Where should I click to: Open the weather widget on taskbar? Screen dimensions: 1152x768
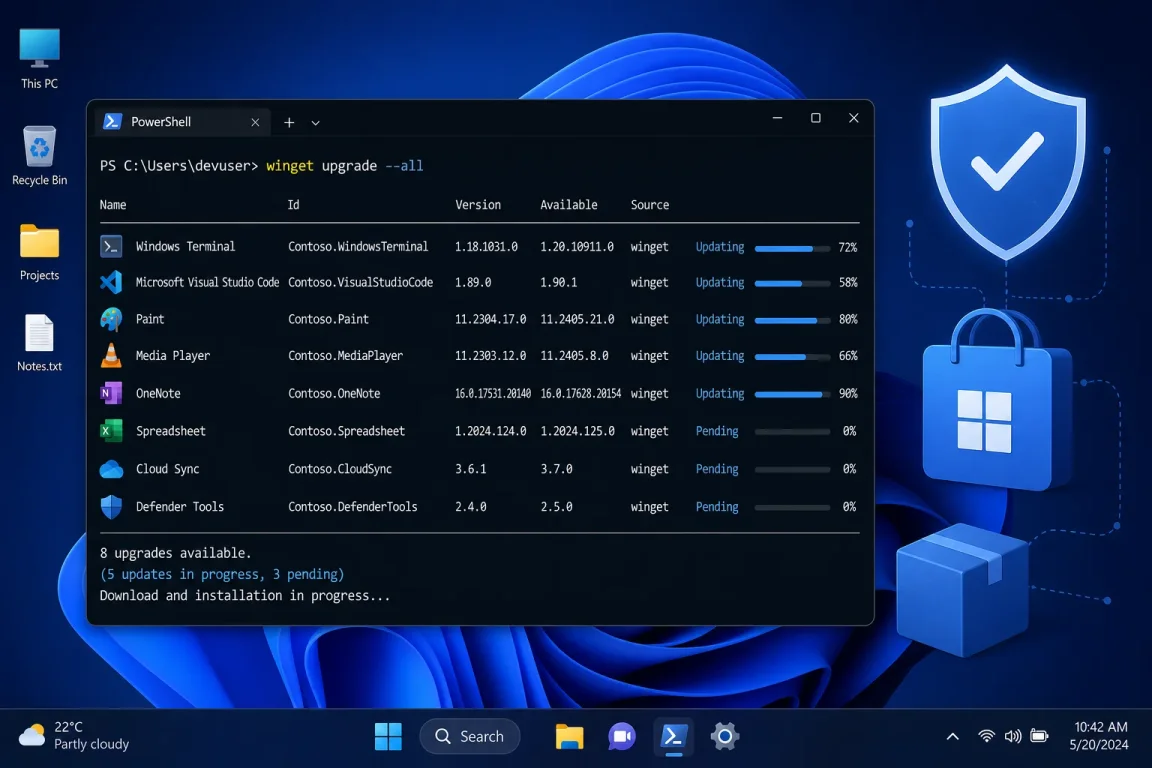(73, 736)
